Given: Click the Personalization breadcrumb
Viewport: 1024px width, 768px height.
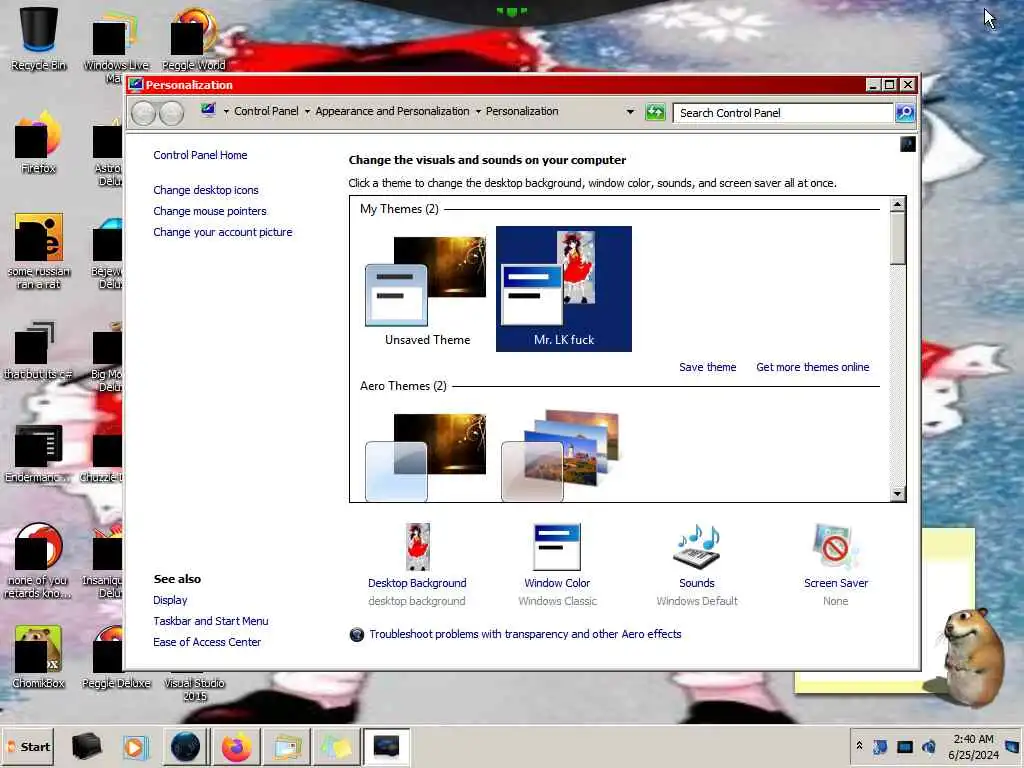Looking at the screenshot, I should pos(522,111).
